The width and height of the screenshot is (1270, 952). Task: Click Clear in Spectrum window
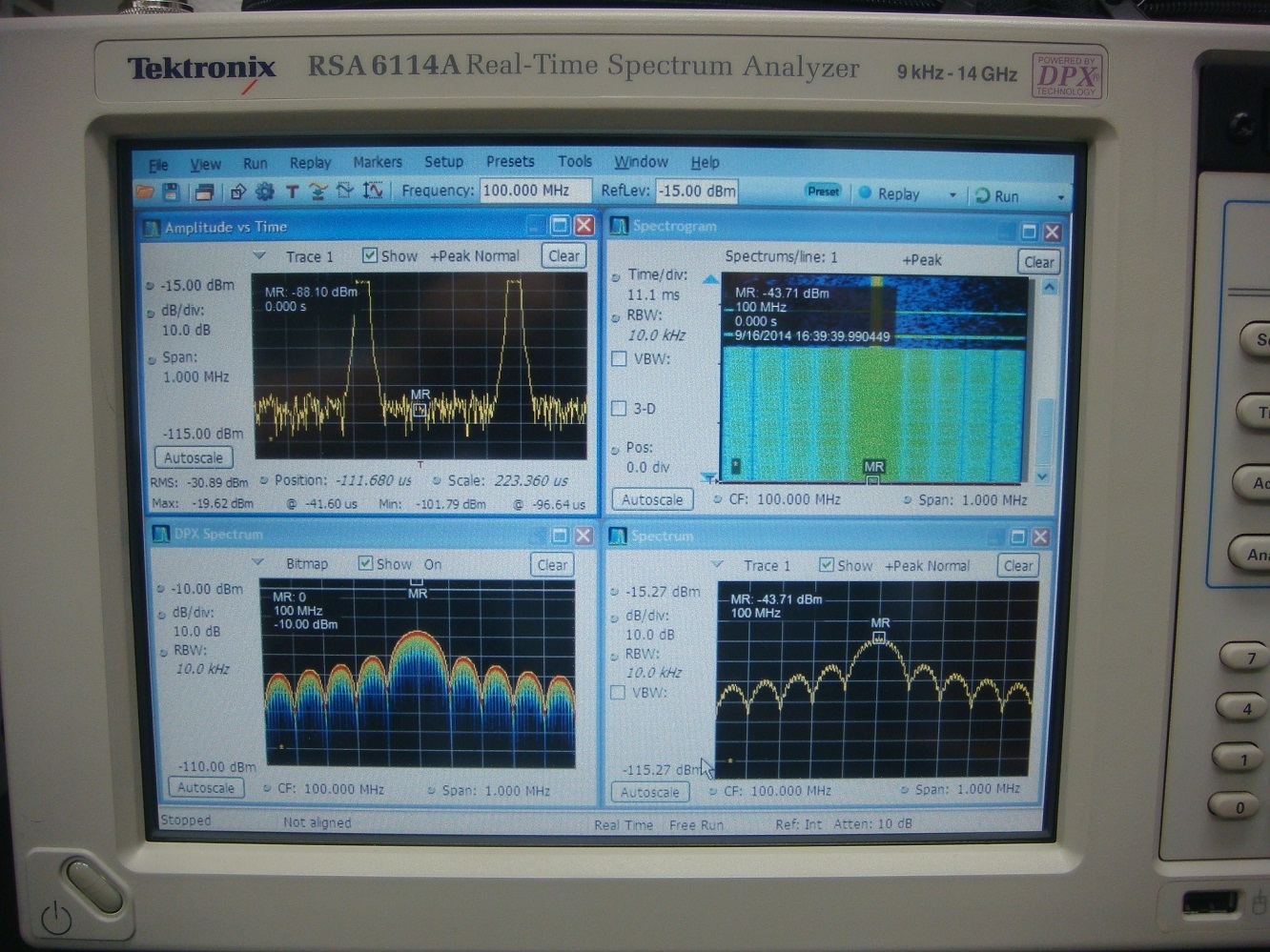[x=1017, y=566]
